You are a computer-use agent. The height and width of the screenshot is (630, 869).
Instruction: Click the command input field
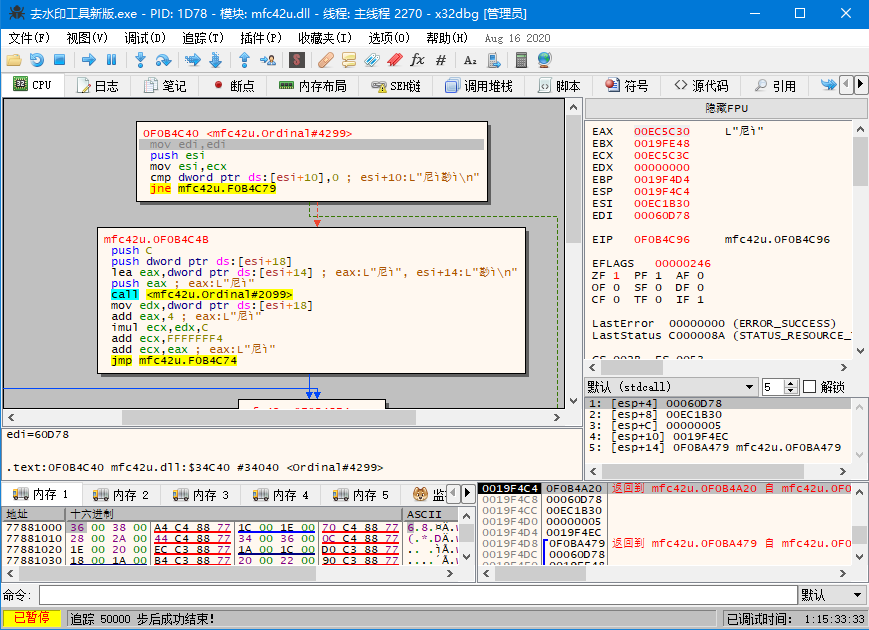pyautogui.click(x=418, y=595)
